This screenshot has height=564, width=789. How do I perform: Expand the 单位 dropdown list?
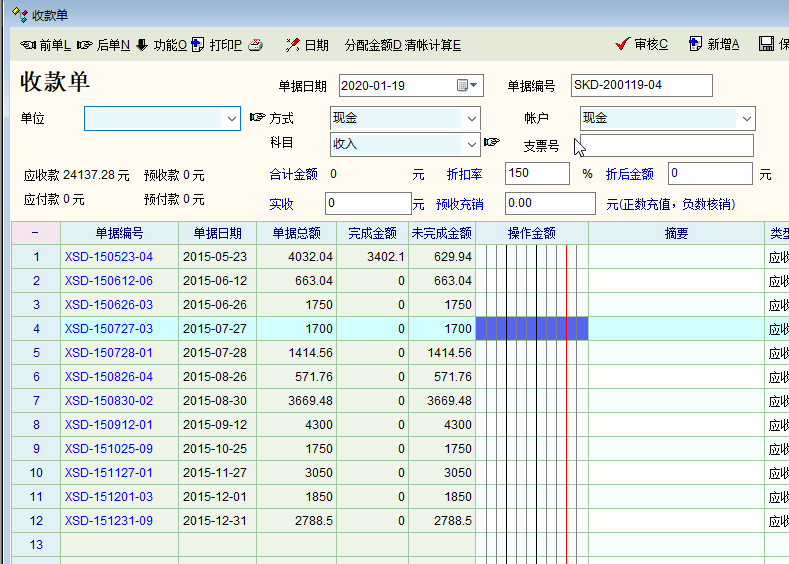[x=230, y=118]
